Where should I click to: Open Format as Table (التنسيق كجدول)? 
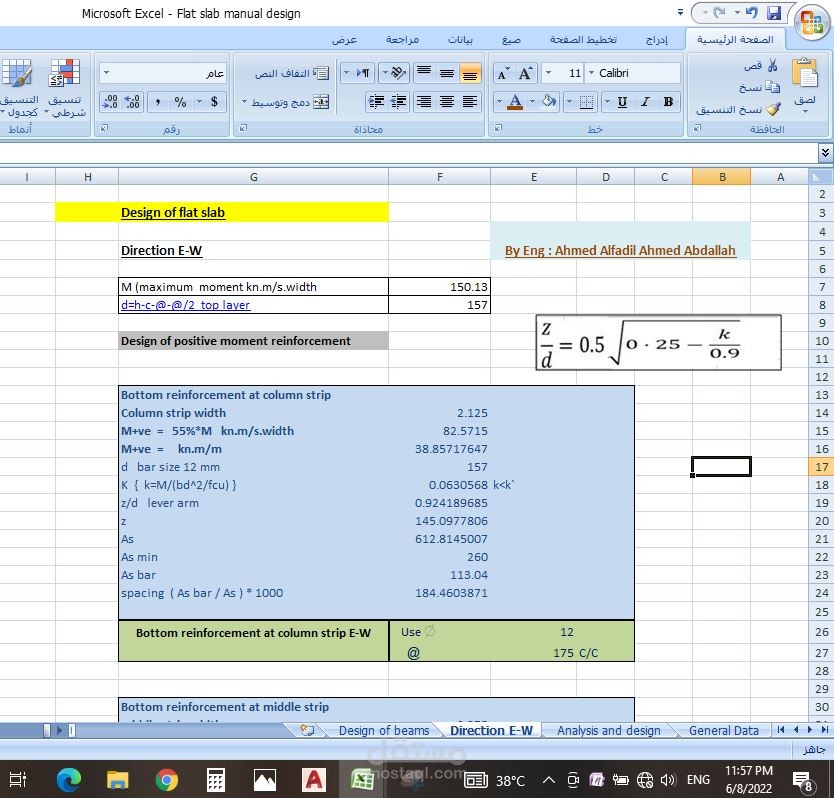pos(18,87)
